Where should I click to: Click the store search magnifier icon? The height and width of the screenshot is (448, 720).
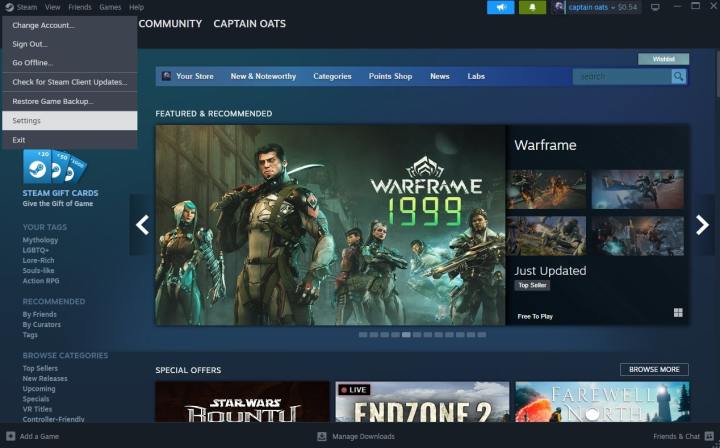(679, 76)
